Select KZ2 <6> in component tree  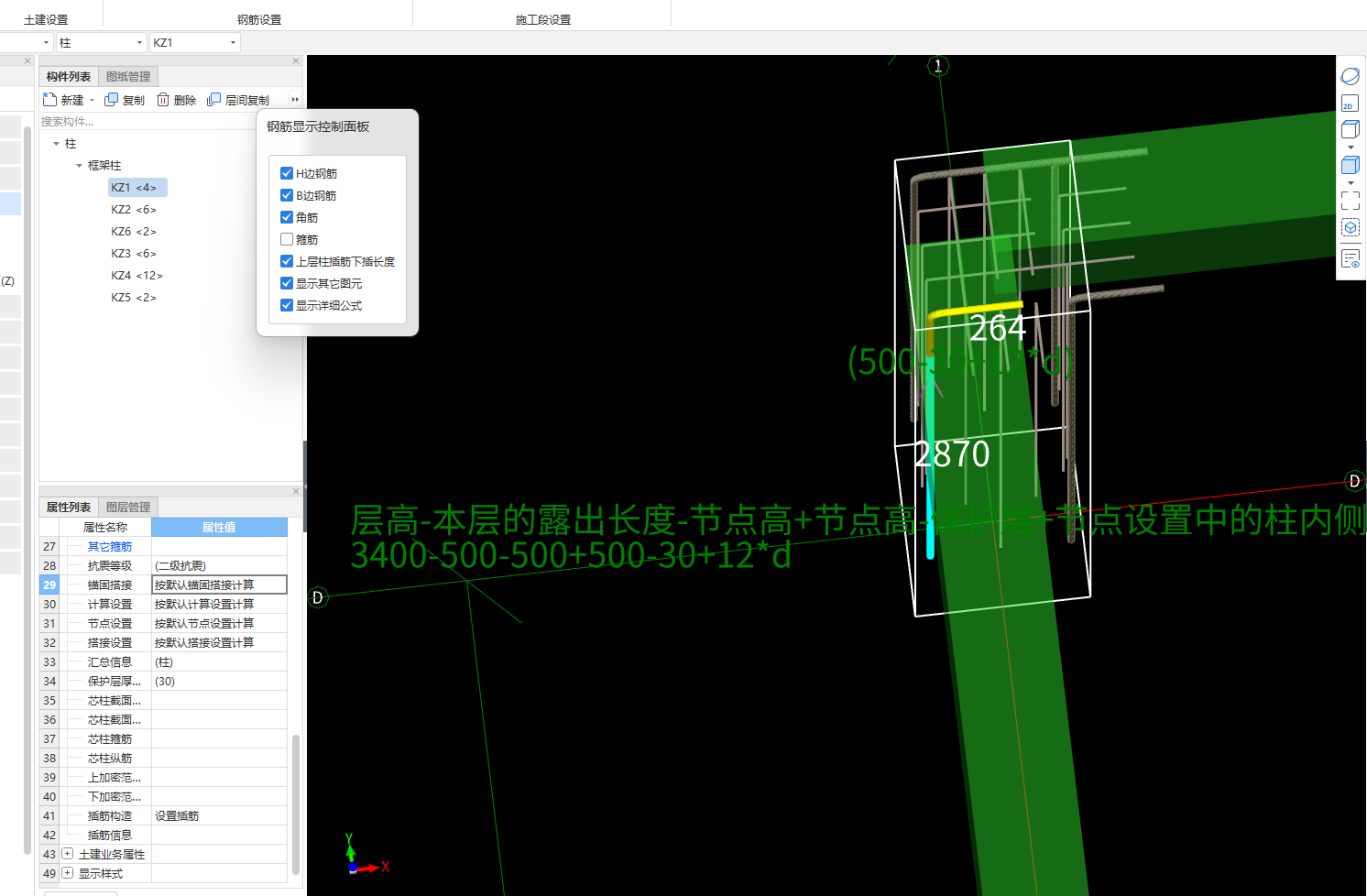(134, 209)
